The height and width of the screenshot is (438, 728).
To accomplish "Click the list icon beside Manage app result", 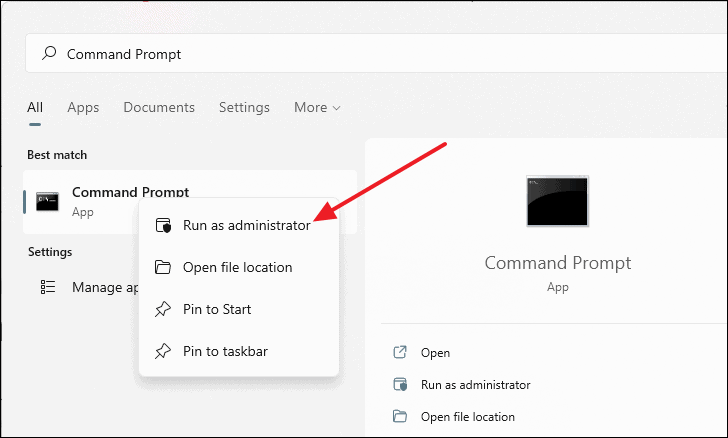I will (48, 287).
